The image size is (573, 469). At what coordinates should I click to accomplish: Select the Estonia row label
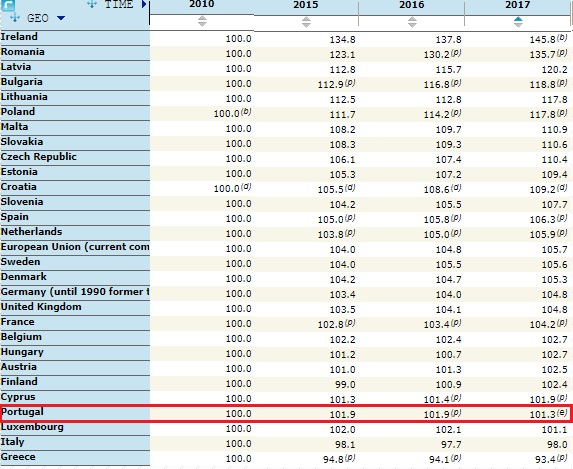19,171
